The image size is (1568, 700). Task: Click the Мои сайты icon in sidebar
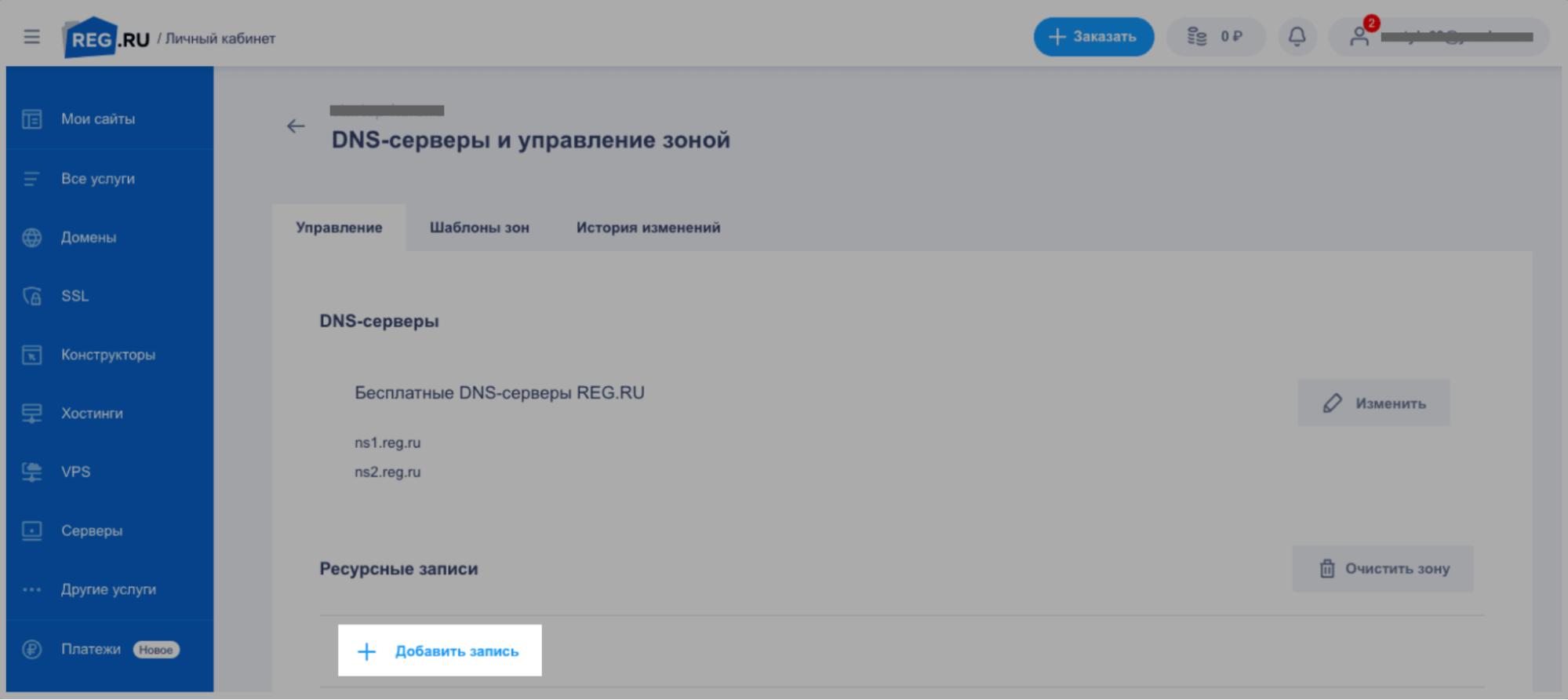pos(32,119)
